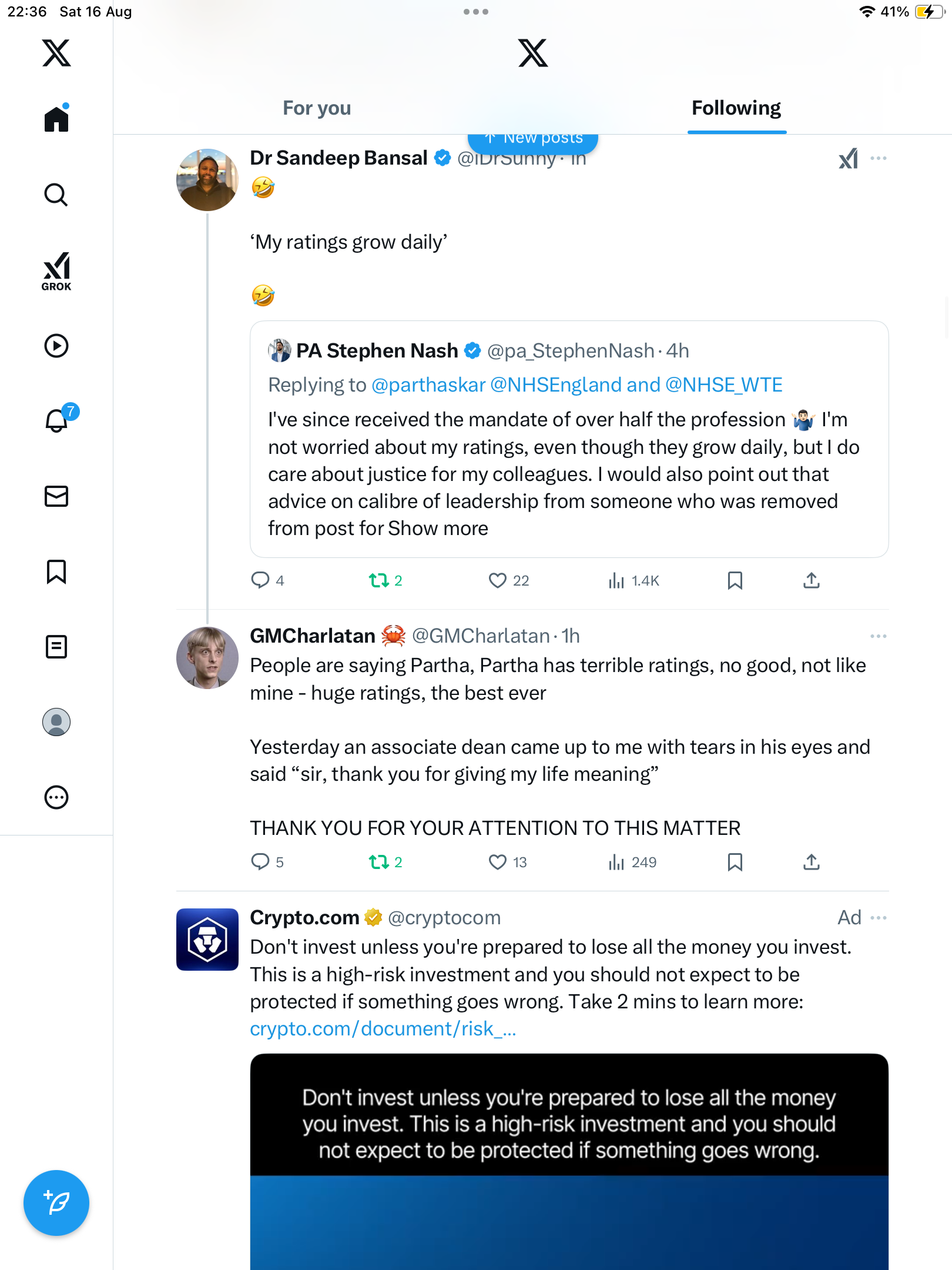Open more options on GMCharlatan's post
This screenshot has height=1270, width=952.
[879, 636]
